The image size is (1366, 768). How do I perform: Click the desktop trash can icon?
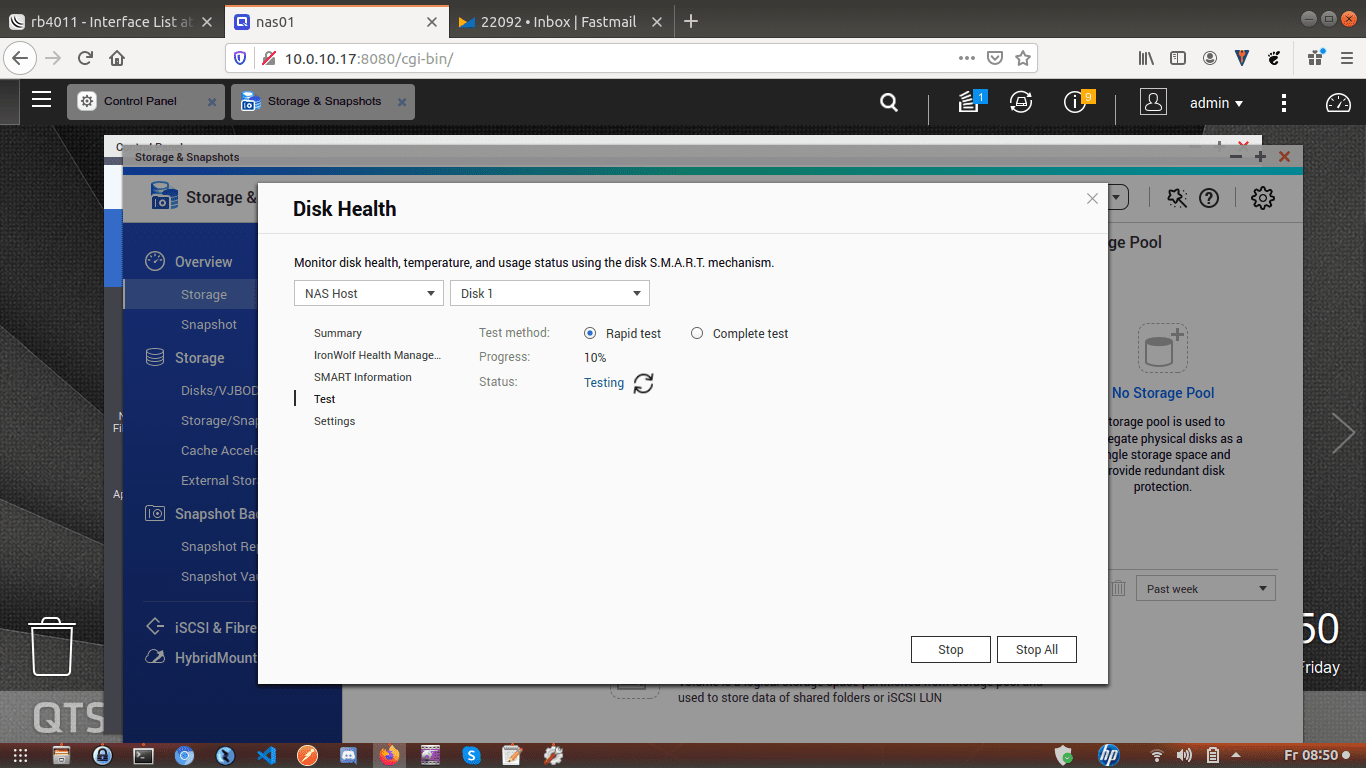point(51,646)
